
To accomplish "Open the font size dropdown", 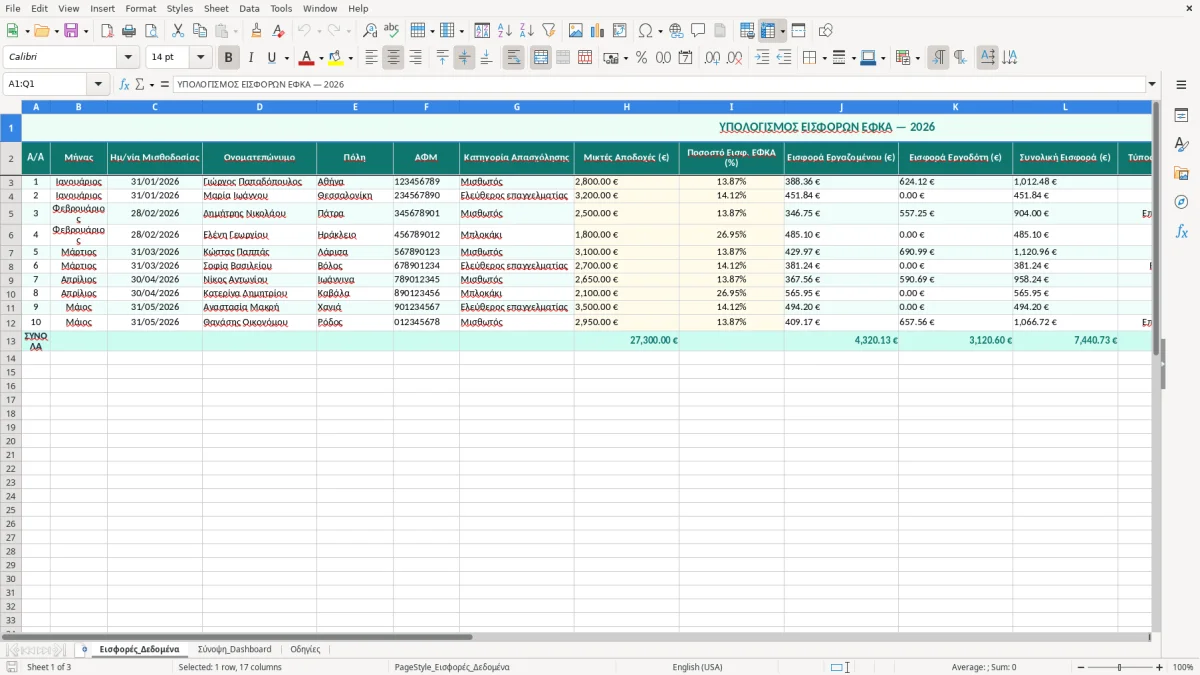I will click(x=201, y=58).
